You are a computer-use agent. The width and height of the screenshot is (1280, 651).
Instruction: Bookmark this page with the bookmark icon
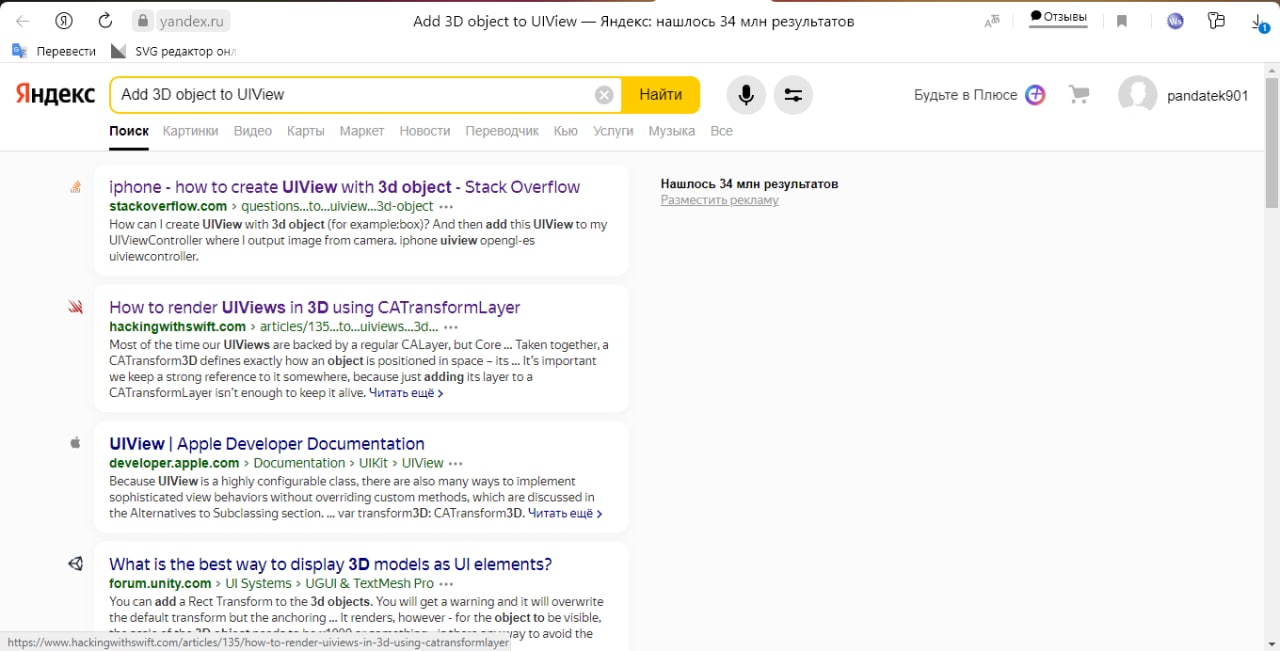tap(1122, 21)
